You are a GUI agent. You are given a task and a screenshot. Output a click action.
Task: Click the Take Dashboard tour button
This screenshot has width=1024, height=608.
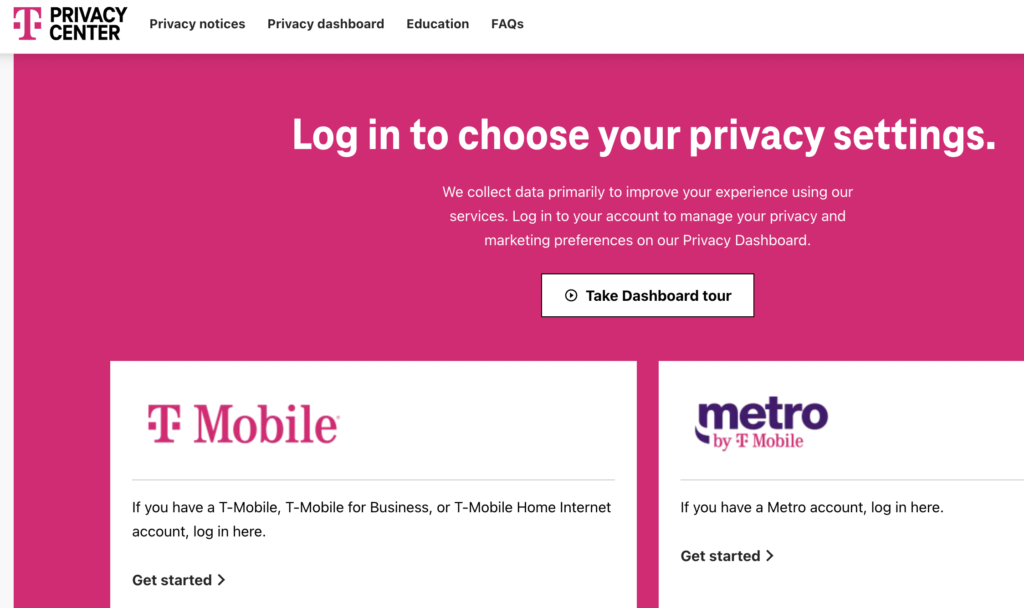coord(647,295)
